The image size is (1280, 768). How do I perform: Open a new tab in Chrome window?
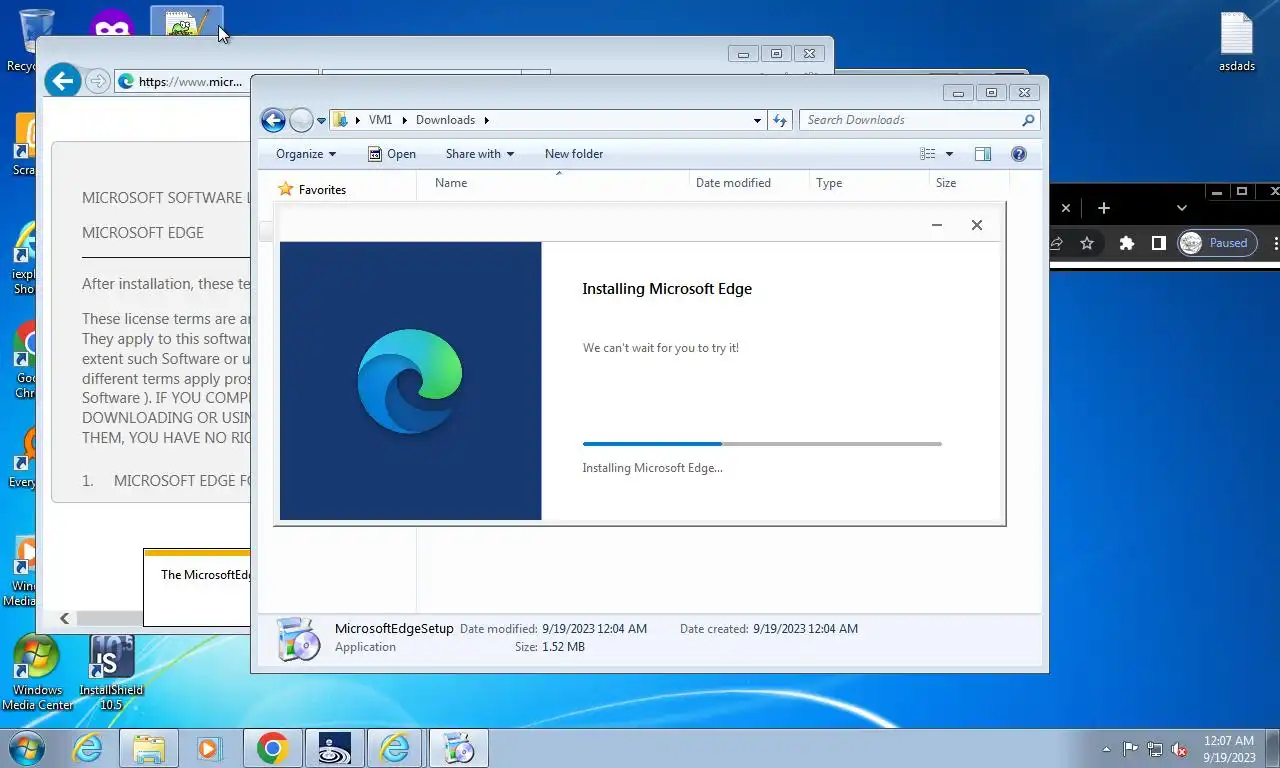tap(1104, 208)
